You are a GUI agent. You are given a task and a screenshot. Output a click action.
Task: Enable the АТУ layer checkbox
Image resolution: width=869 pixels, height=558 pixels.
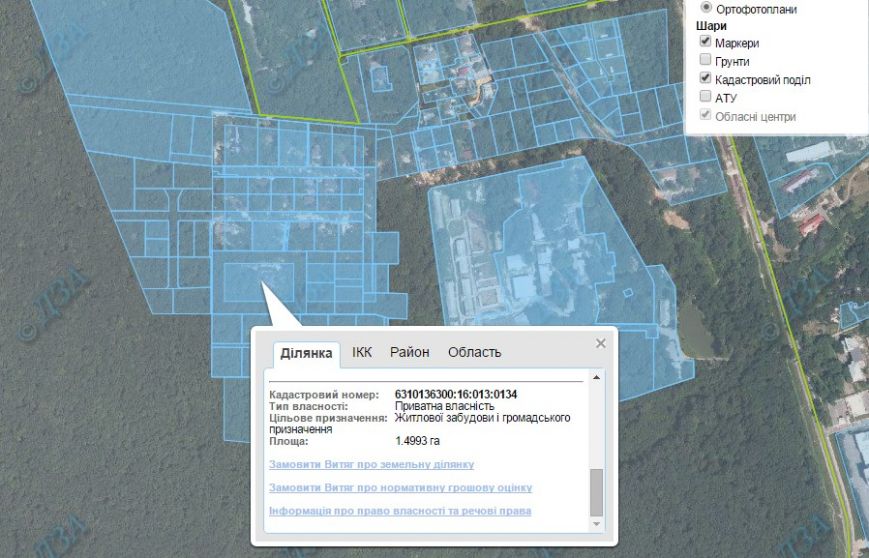706,97
